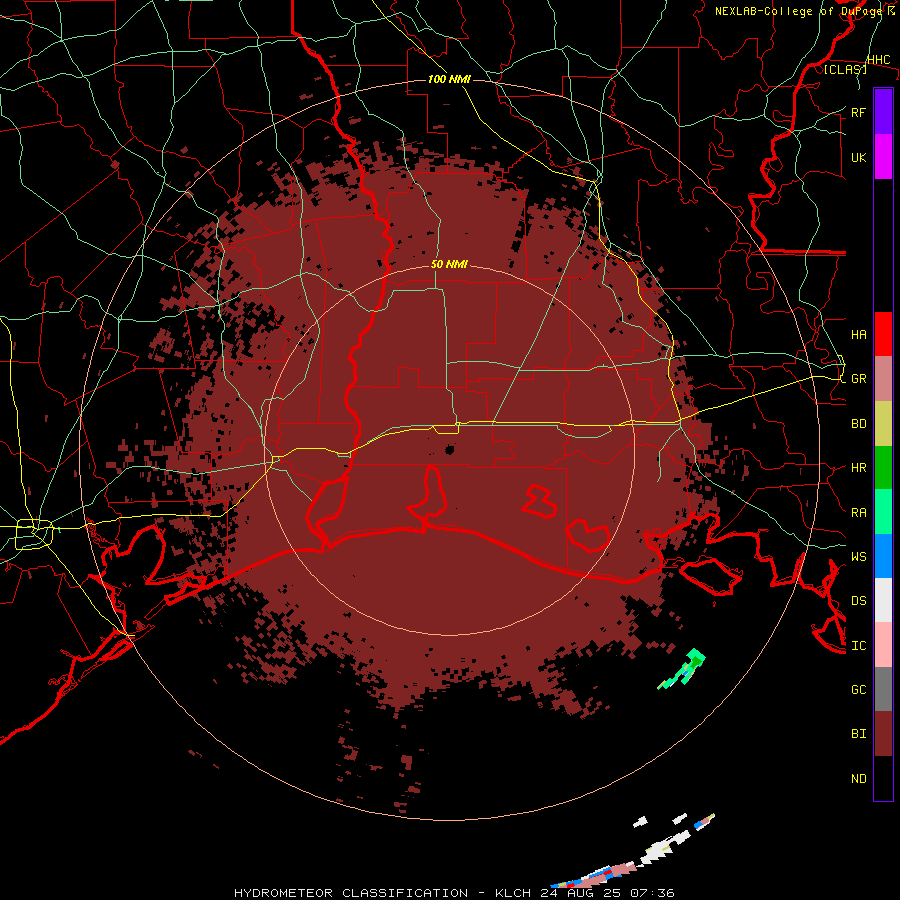Click the "GR" legend label
This screenshot has width=900, height=900.
pyautogui.click(x=858, y=379)
